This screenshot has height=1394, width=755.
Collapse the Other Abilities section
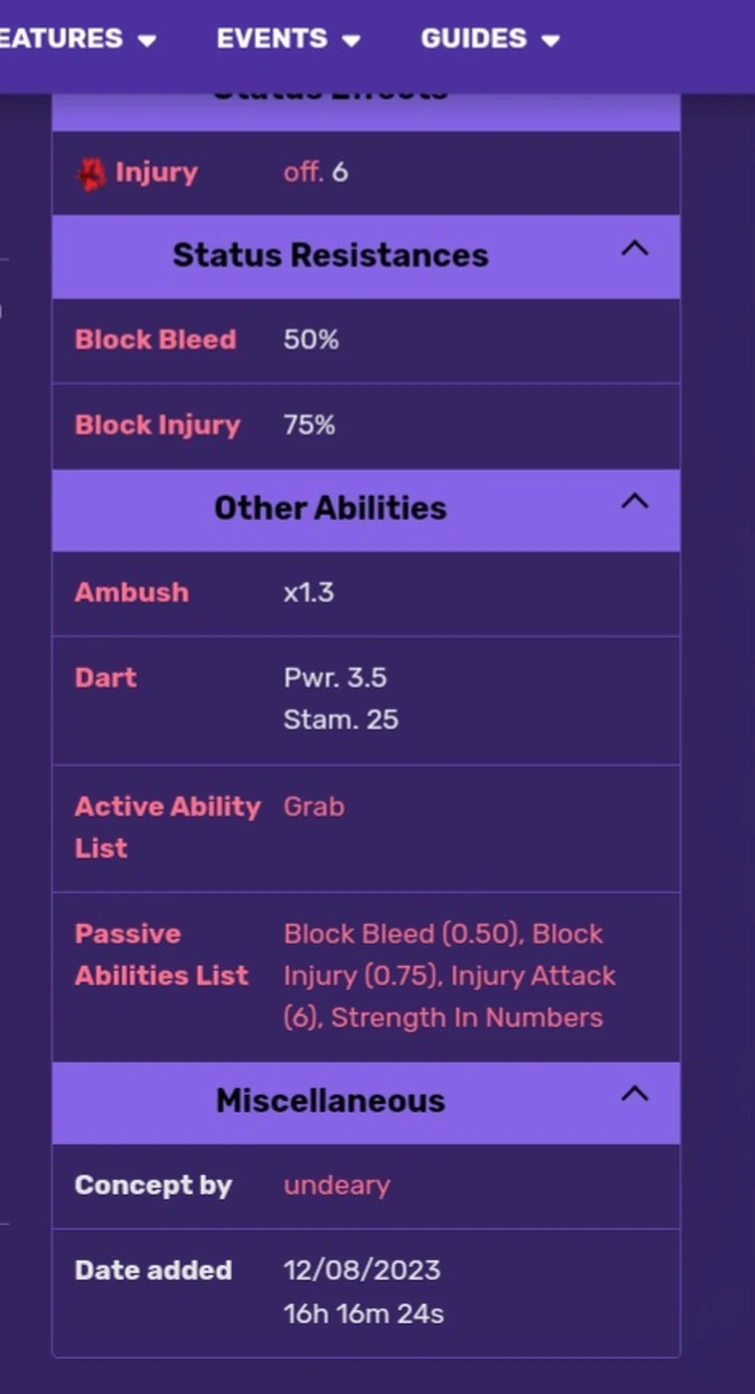coord(635,502)
